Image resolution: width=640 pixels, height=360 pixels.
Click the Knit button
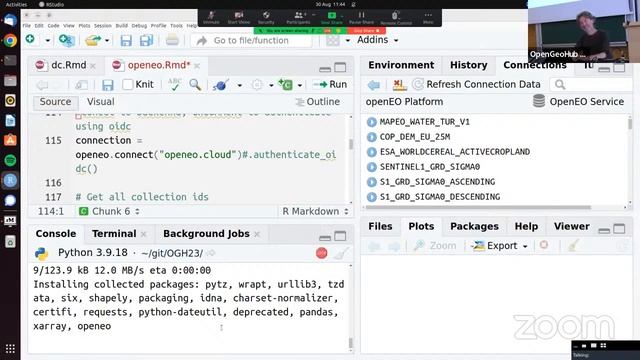(x=144, y=84)
